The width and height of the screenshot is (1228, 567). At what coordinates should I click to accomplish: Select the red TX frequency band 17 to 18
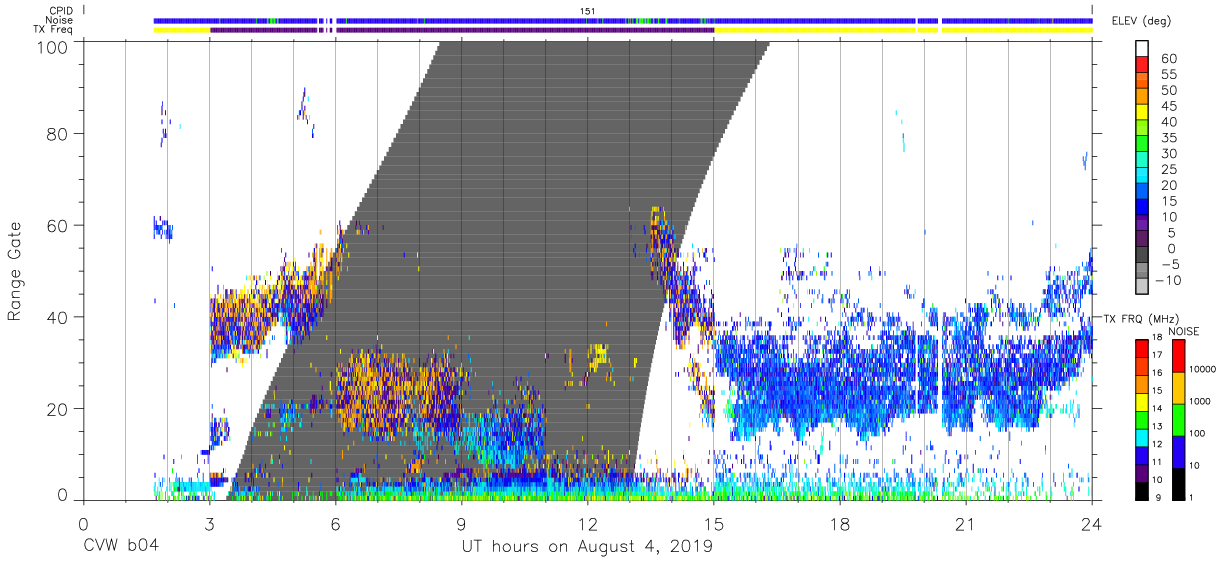point(1142,347)
